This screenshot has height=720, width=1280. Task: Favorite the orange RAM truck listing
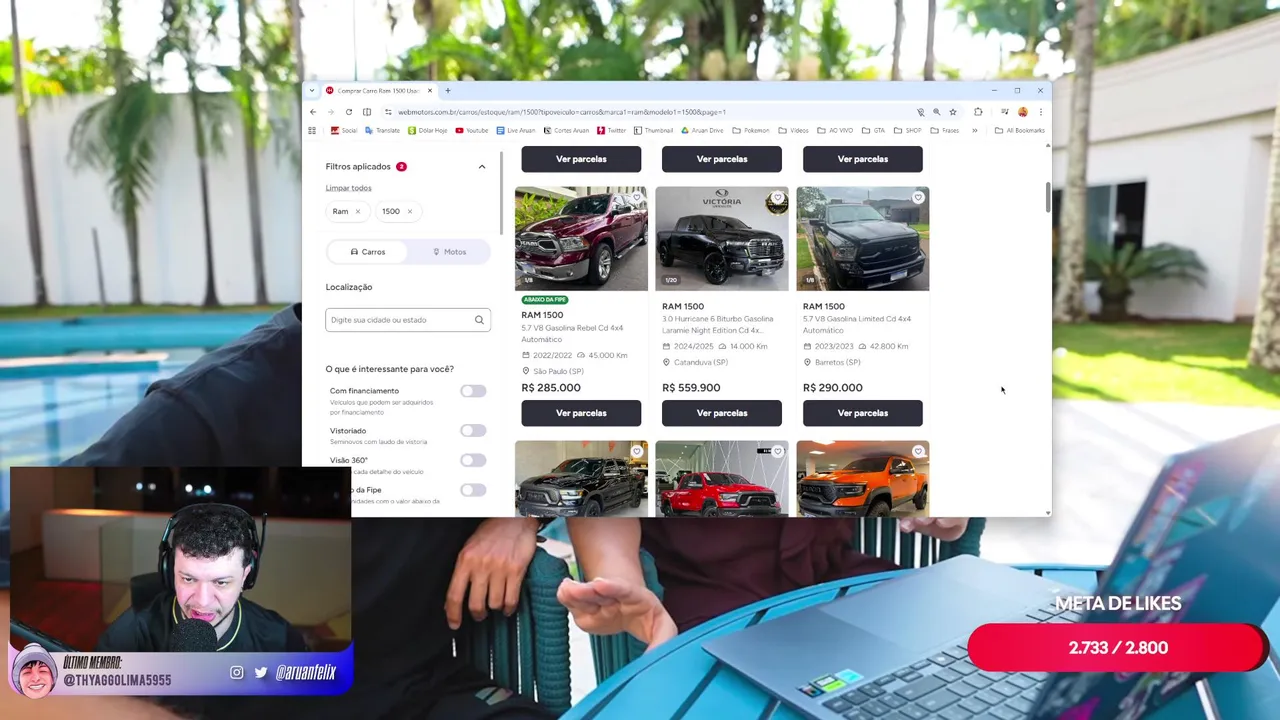tap(918, 452)
